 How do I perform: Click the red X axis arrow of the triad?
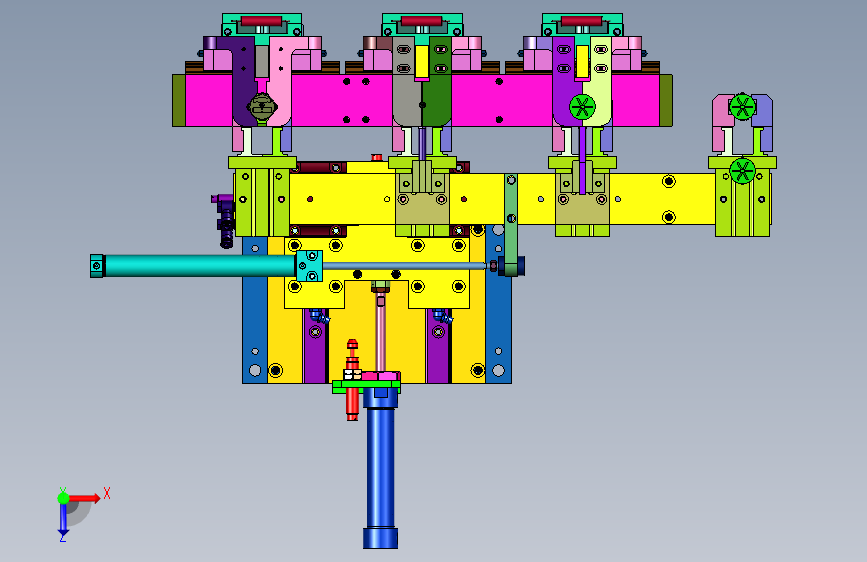(85, 498)
